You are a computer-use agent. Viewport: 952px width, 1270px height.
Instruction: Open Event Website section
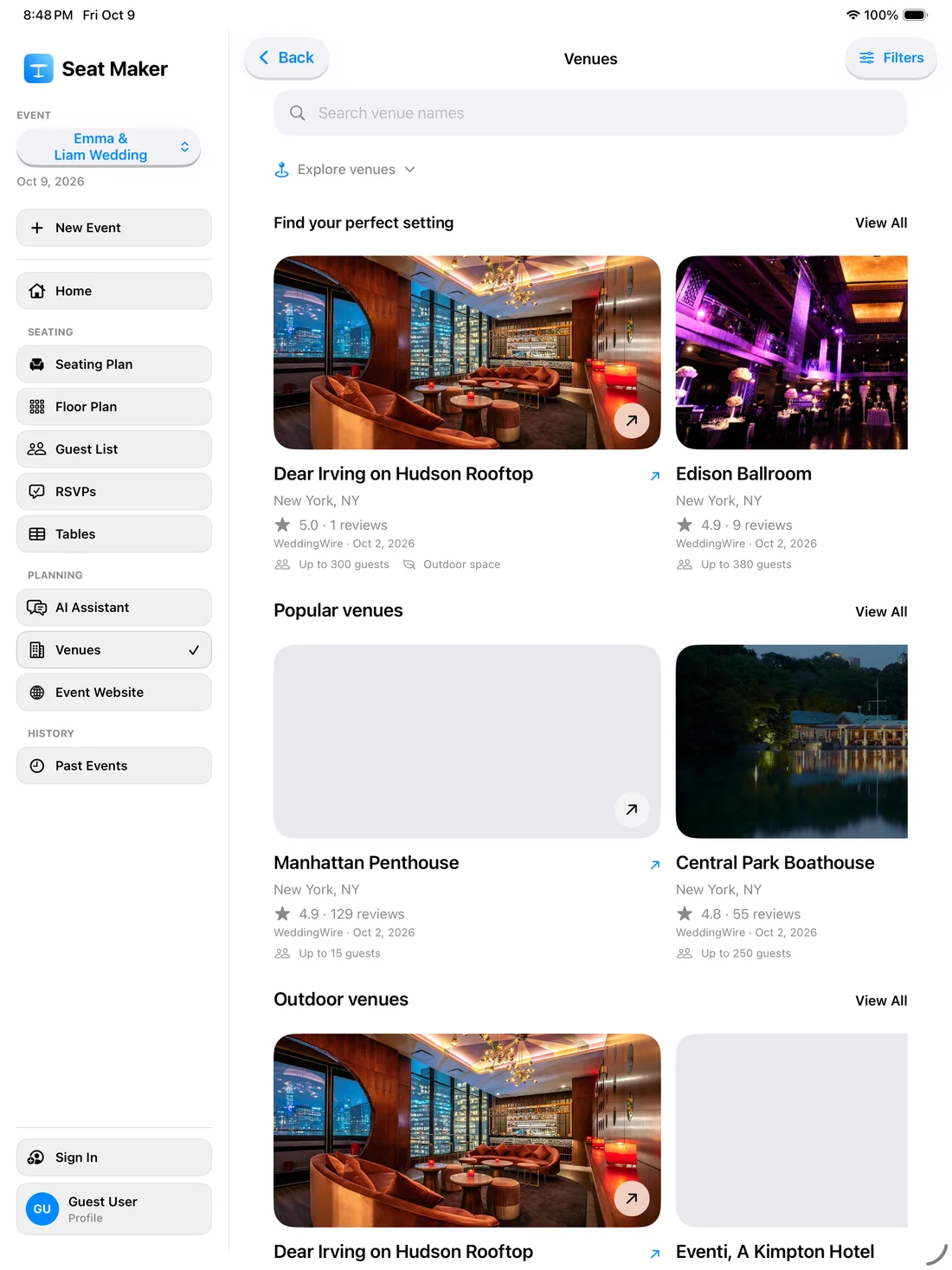[114, 693]
